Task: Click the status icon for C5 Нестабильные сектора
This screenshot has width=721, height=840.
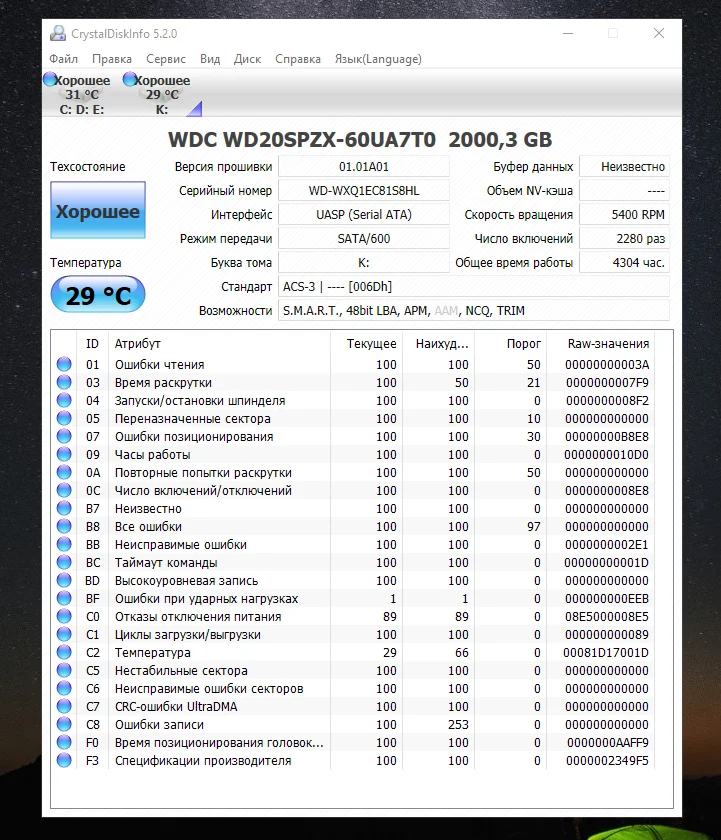Action: tap(64, 670)
